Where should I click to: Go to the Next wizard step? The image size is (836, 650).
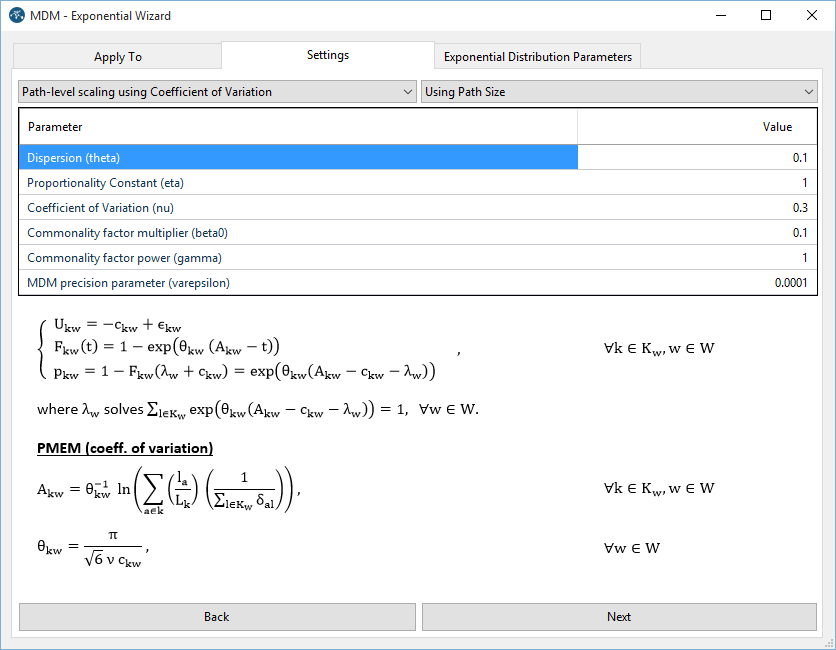pos(619,617)
